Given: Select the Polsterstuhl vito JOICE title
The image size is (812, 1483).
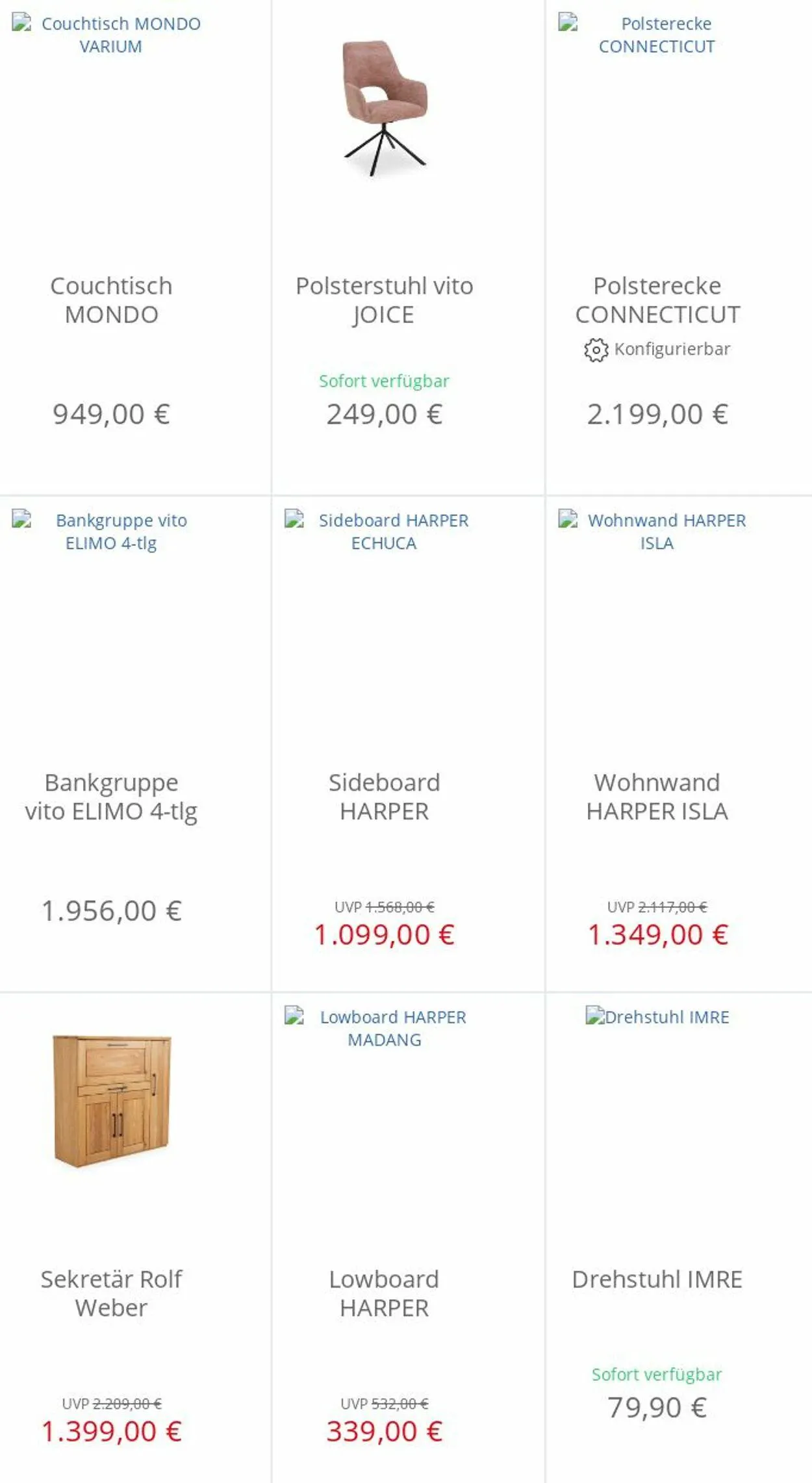Looking at the screenshot, I should point(384,300).
